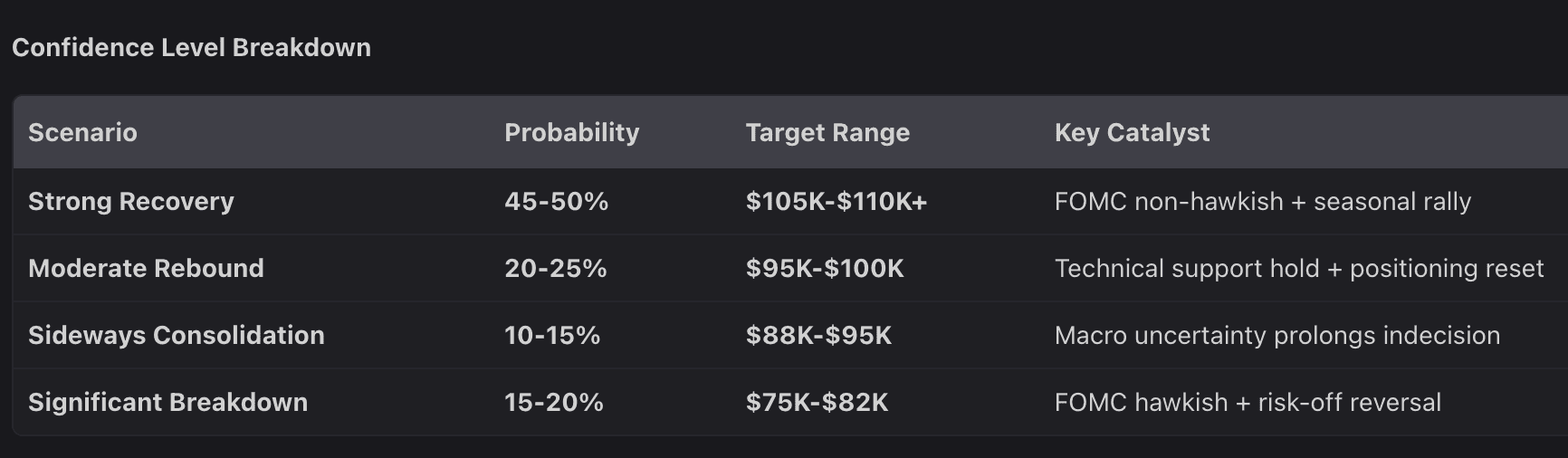The image size is (1568, 458).
Task: Select the $75K-$82K target range
Action: 817,403
